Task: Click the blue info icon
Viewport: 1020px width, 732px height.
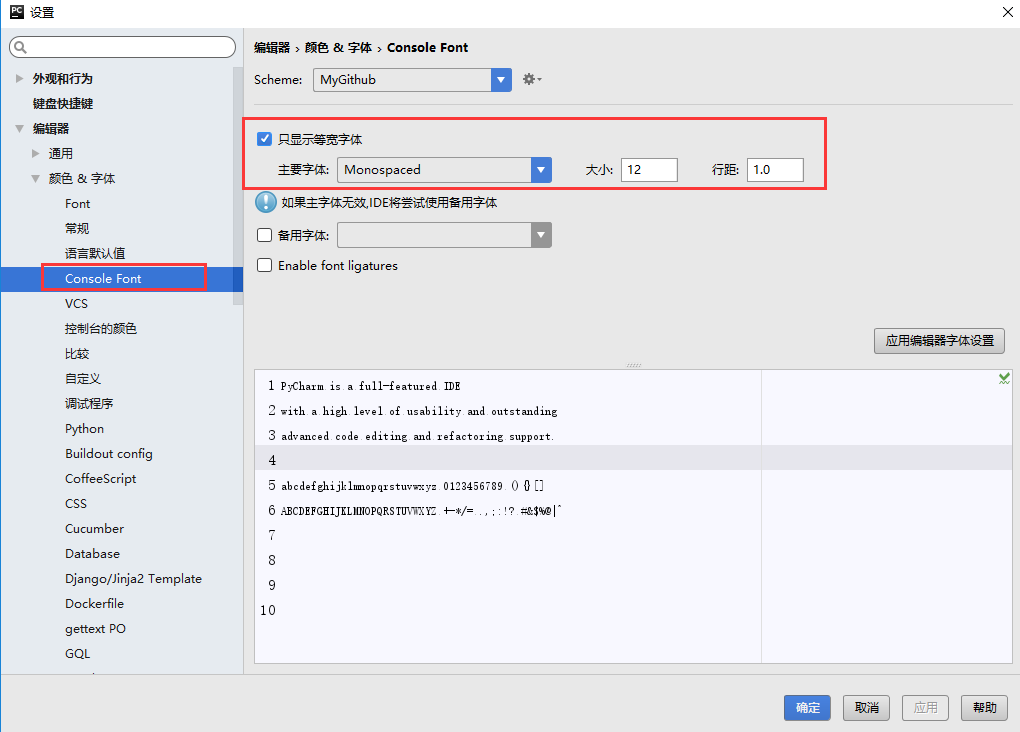Action: (x=265, y=203)
